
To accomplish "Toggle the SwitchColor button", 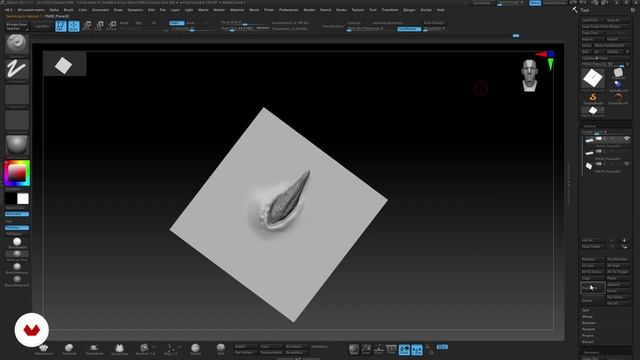I will coord(17,208).
